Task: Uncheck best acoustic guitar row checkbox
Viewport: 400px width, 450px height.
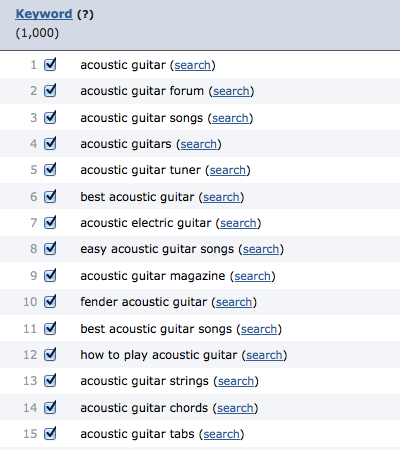Action: point(50,197)
